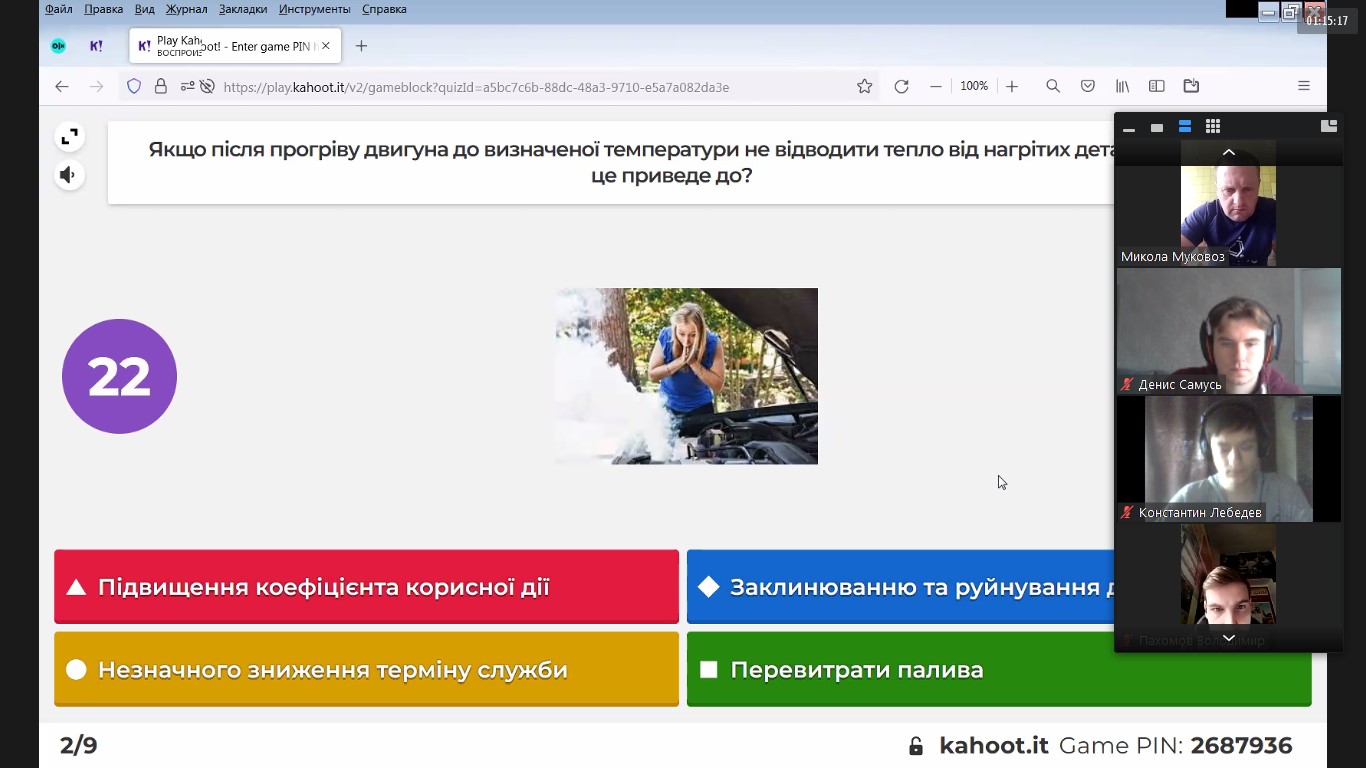1366x768 pixels.
Task: Open the Журнал menu
Action: tap(186, 9)
